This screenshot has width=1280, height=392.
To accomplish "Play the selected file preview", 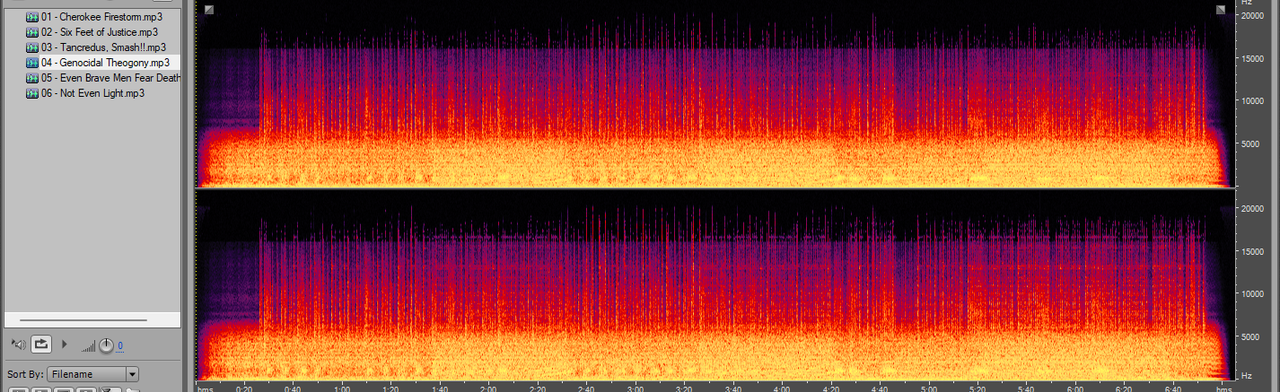I will pyautogui.click(x=65, y=344).
